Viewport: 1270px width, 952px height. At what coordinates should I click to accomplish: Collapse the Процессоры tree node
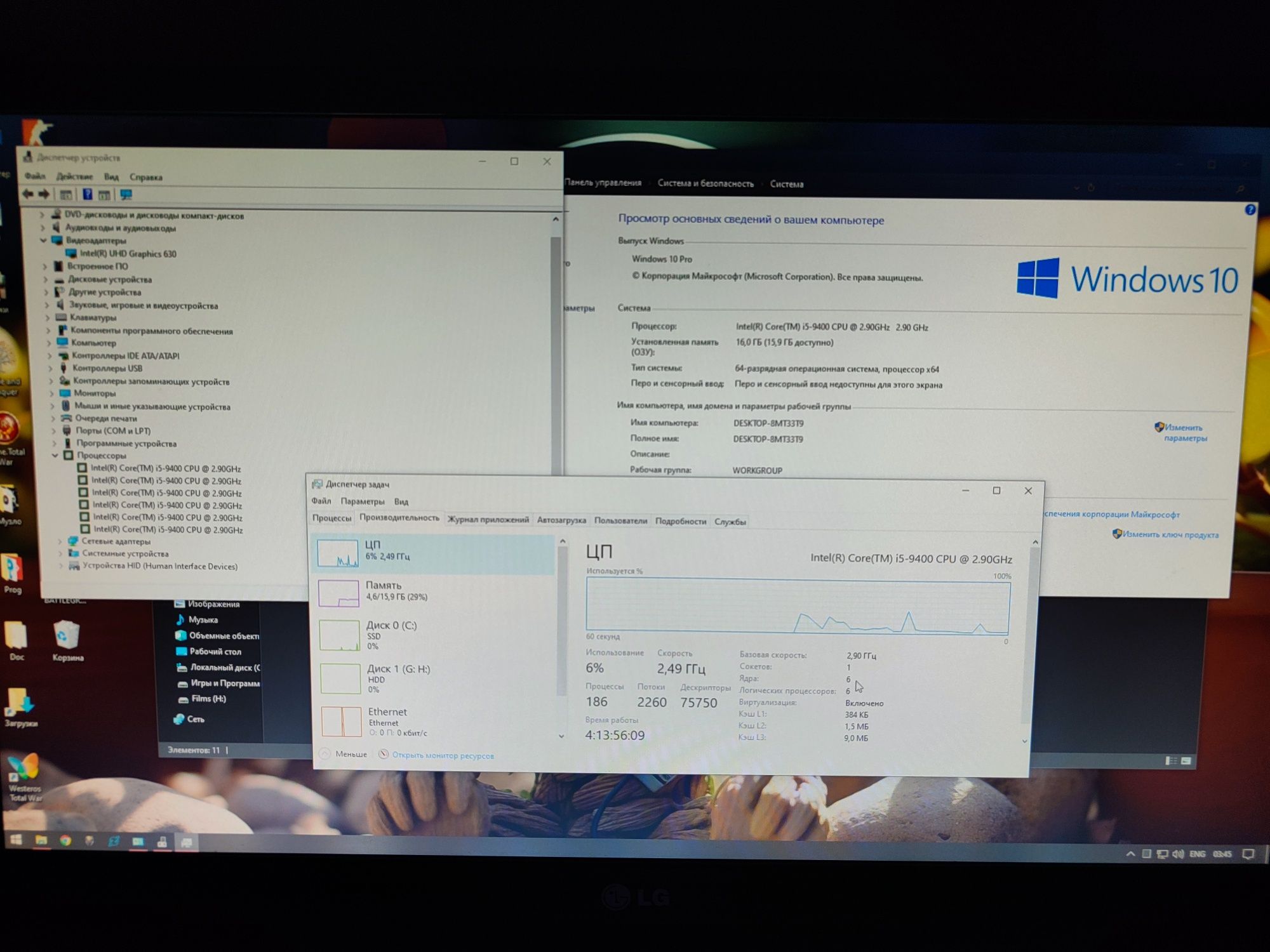55,456
